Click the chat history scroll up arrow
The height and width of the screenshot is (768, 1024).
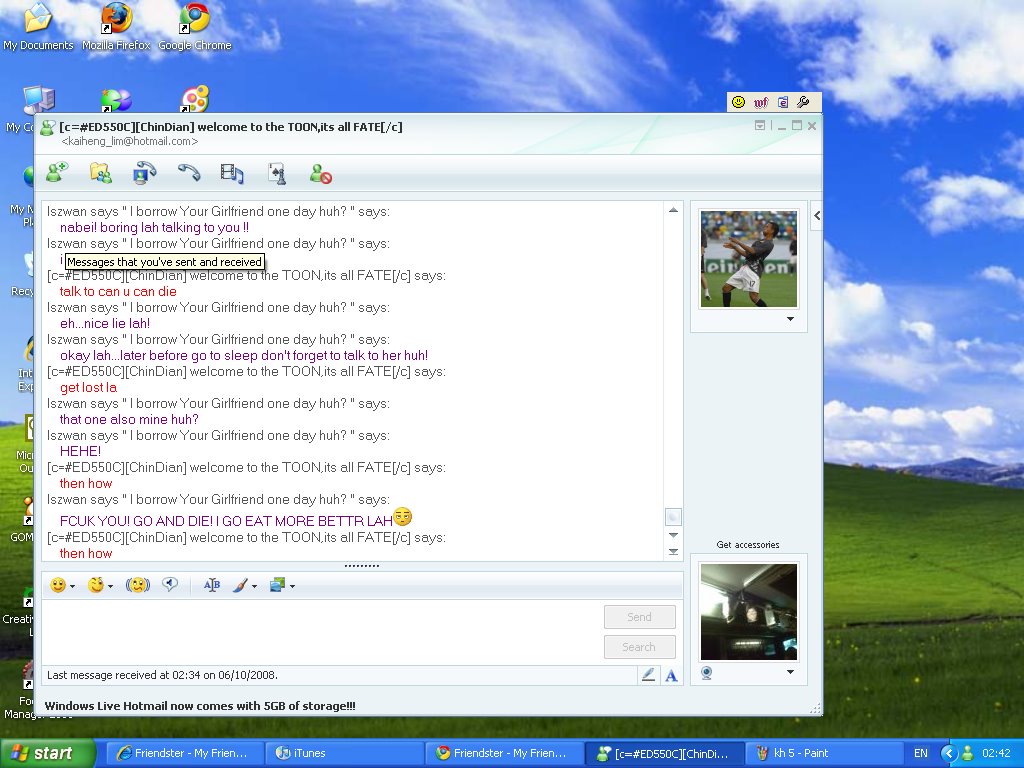tap(673, 210)
